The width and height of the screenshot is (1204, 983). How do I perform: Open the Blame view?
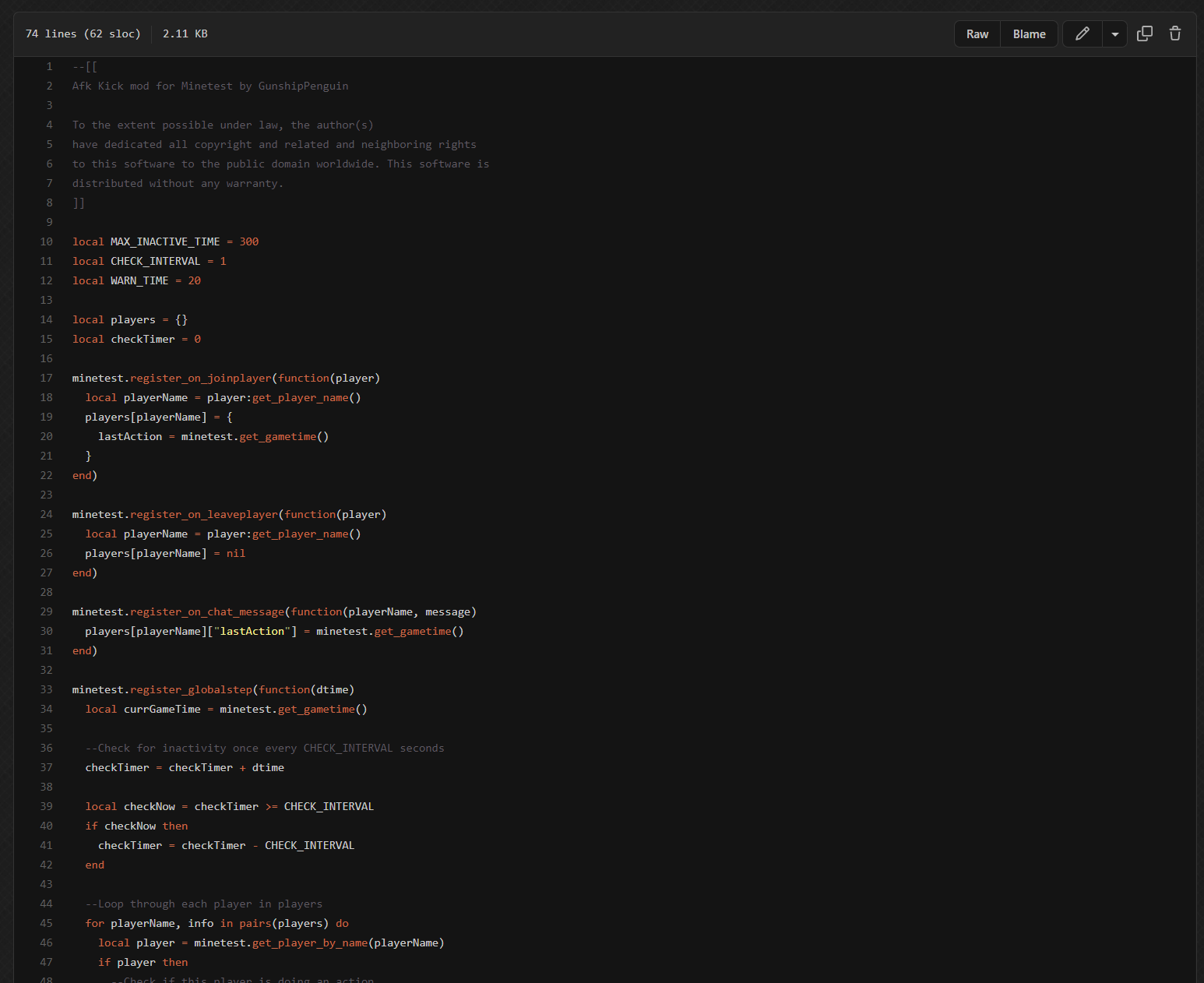[1029, 34]
